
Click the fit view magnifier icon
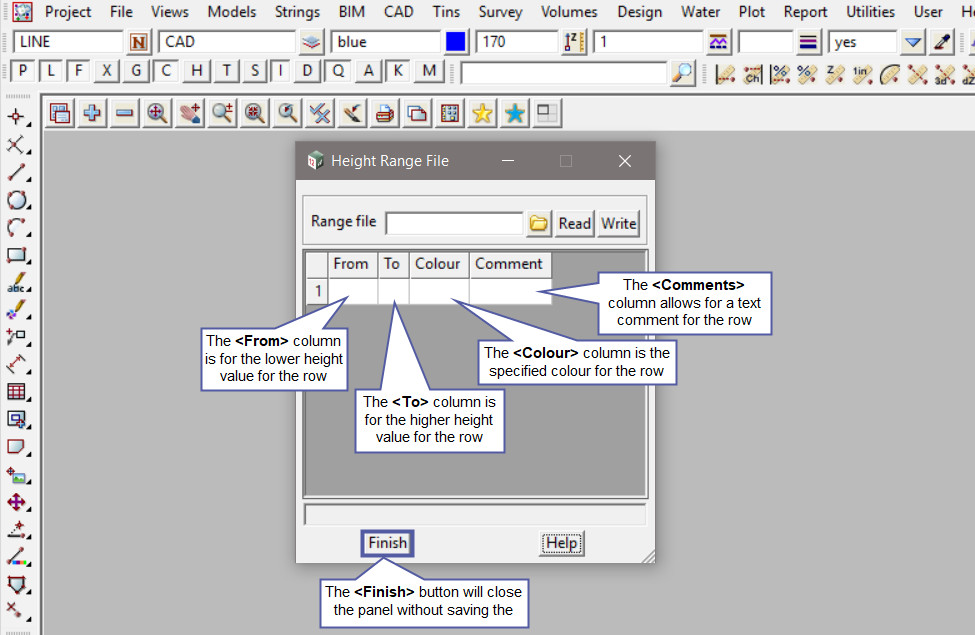point(157,113)
